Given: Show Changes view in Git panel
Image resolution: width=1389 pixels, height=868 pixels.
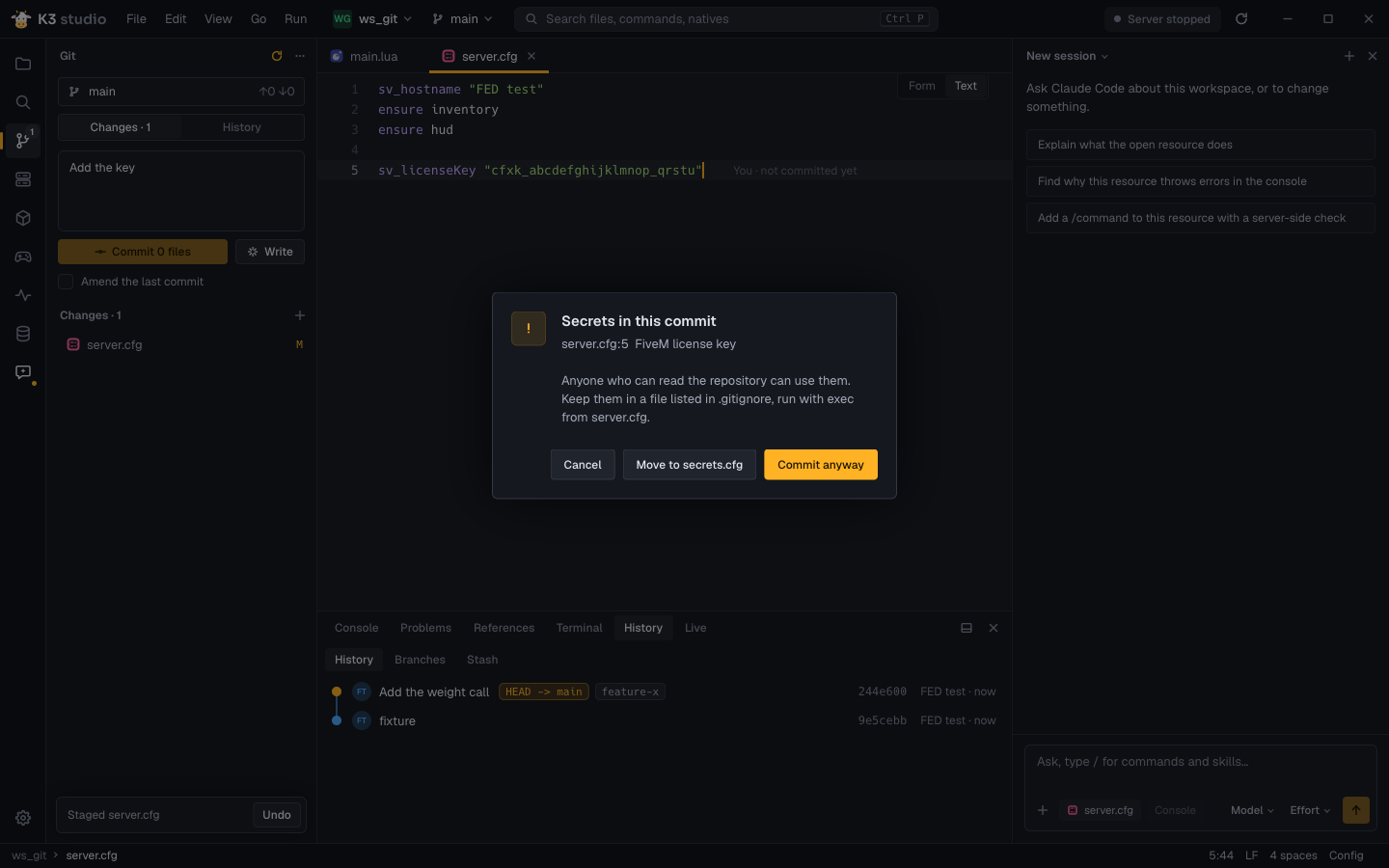Looking at the screenshot, I should click(x=121, y=127).
